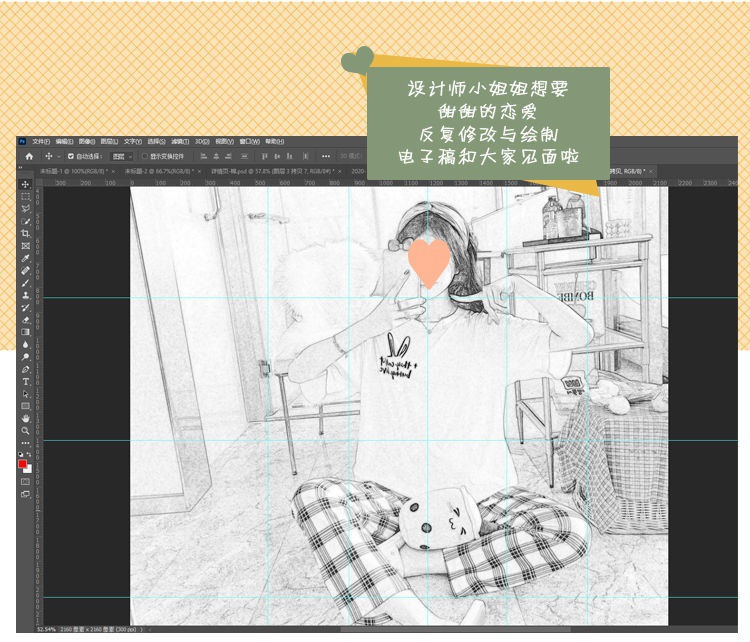This screenshot has height=642, width=750.
Task: Toggle Quick Mask mode icon
Action: pyautogui.click(x=25, y=482)
